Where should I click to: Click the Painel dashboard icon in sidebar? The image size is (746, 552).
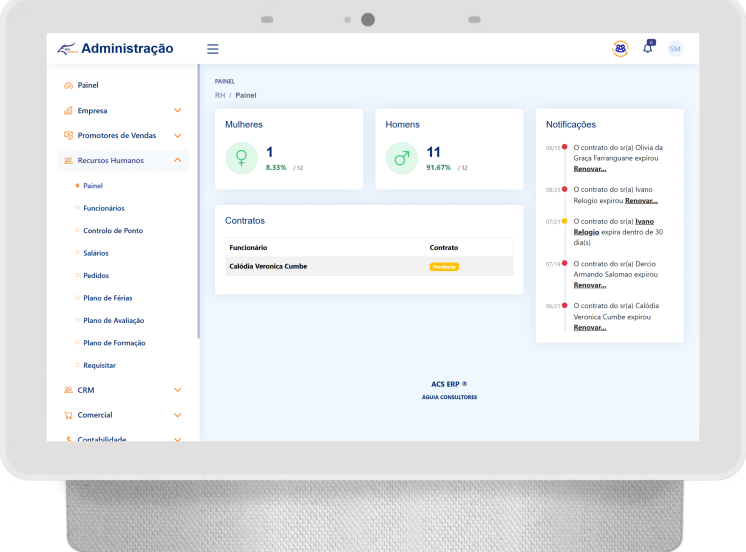coord(69,86)
